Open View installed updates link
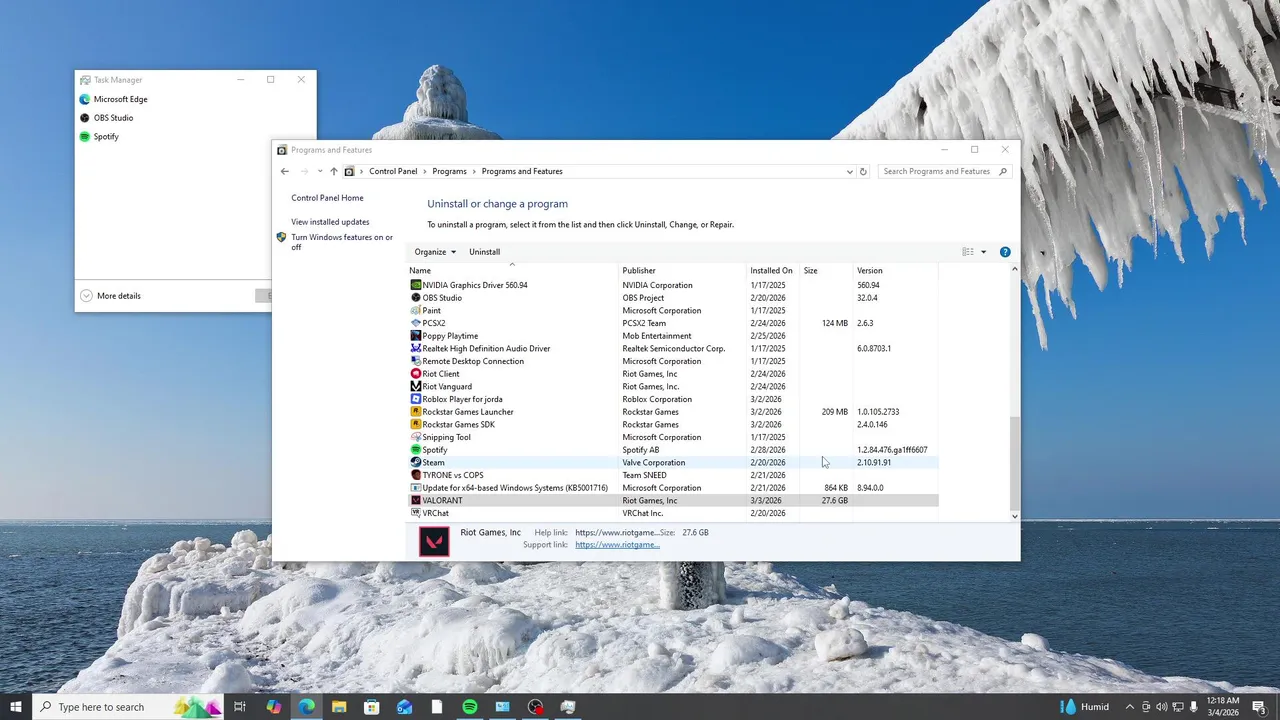 (330, 222)
